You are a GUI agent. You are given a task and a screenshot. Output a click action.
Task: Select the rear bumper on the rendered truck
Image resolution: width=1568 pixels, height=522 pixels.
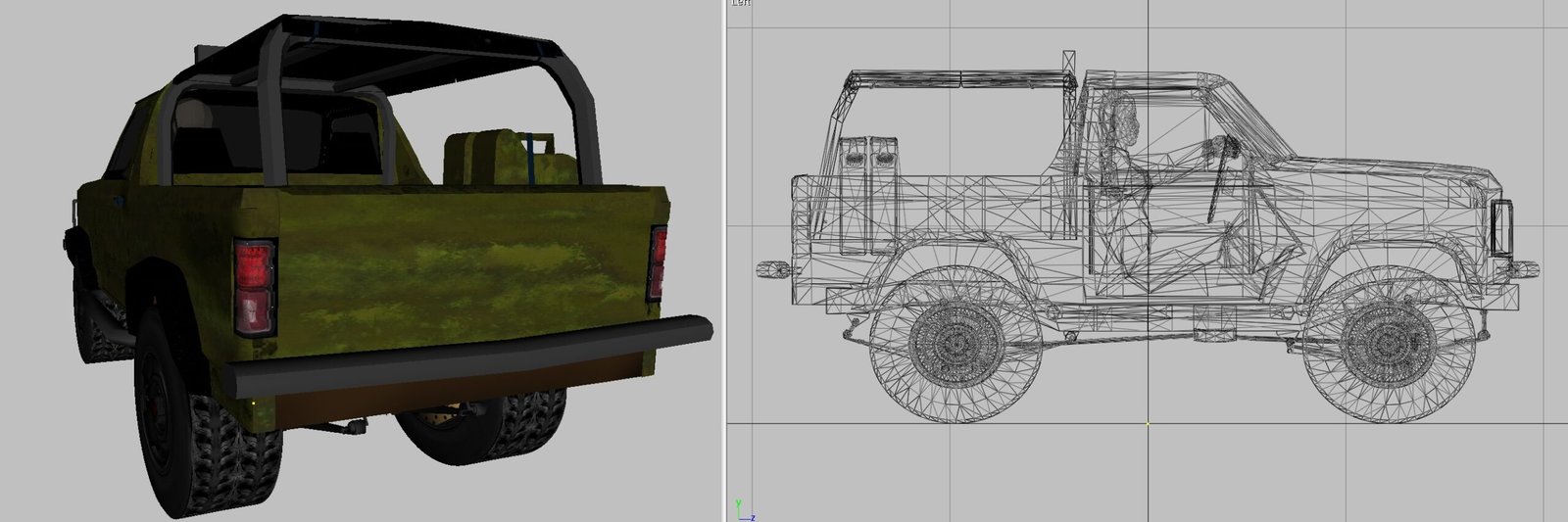(x=467, y=356)
